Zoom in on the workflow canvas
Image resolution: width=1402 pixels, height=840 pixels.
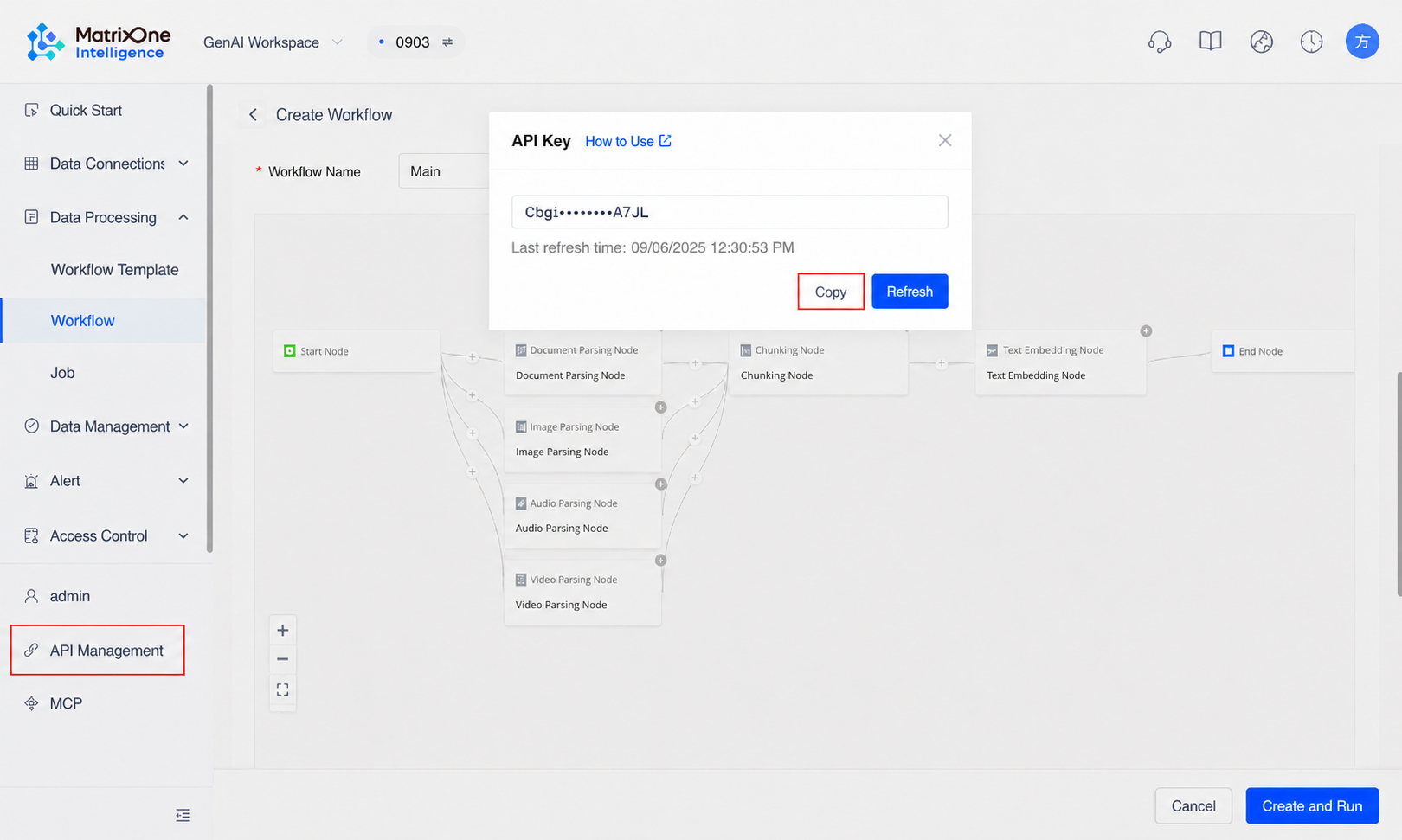(x=282, y=630)
